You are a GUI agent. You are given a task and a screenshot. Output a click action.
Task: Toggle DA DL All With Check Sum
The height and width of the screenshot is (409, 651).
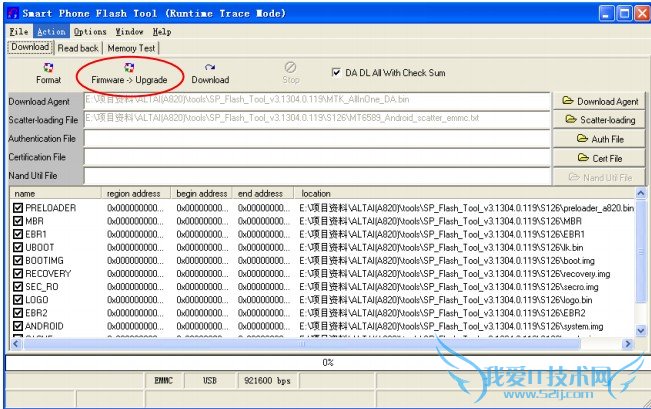(336, 73)
